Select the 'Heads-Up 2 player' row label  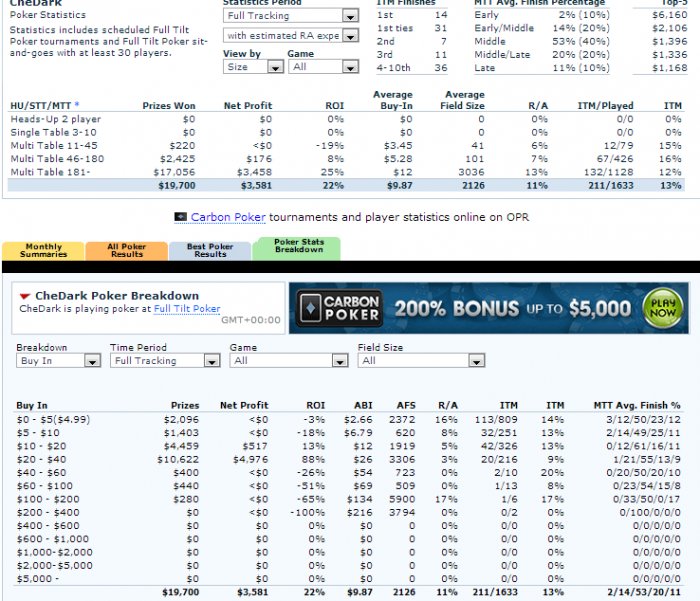(56, 119)
